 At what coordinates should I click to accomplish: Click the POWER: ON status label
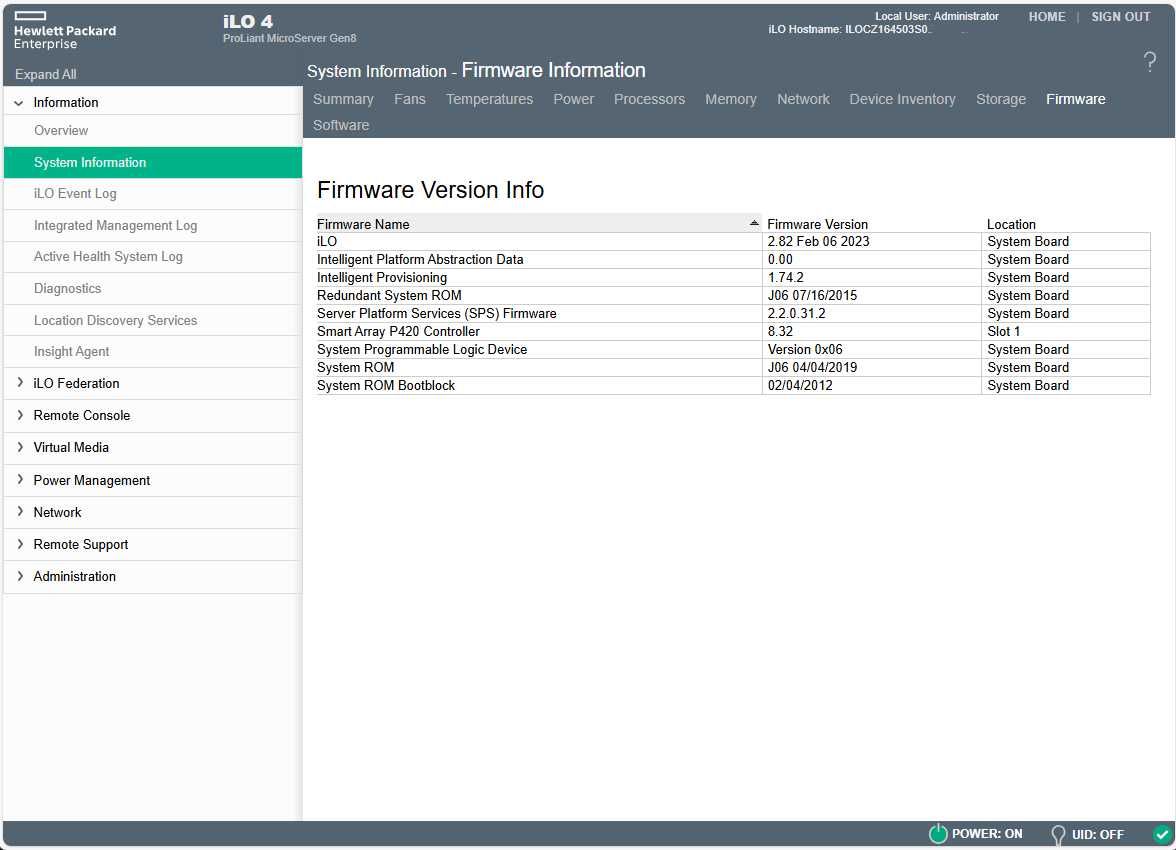tap(987, 833)
